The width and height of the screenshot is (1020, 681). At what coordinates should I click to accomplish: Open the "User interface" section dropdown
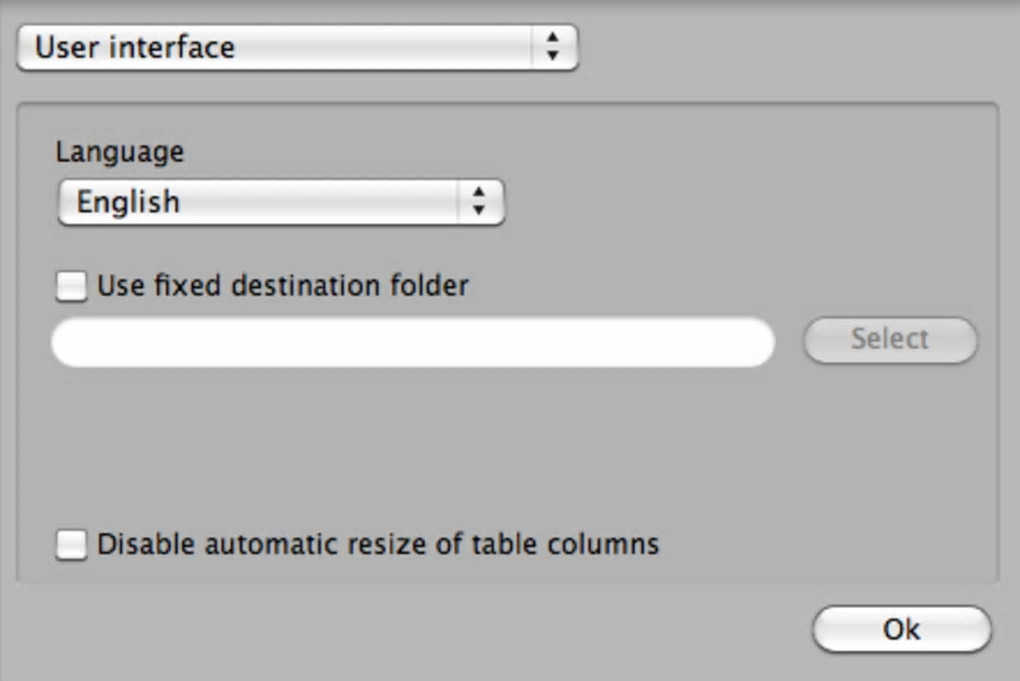click(x=297, y=47)
